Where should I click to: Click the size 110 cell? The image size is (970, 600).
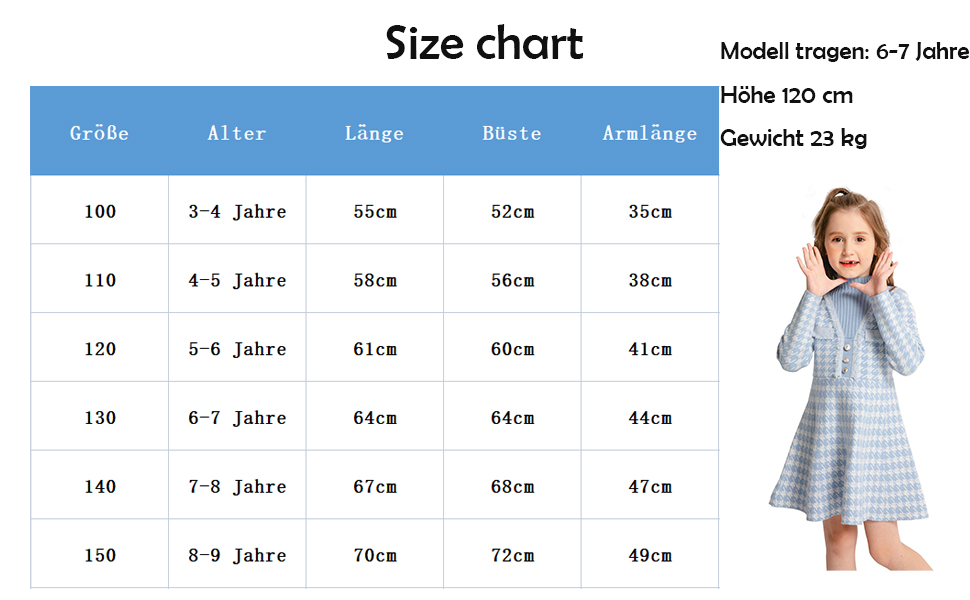[100, 280]
